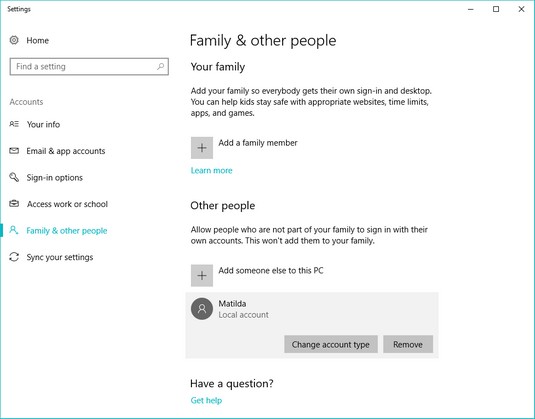This screenshot has width=535, height=419.
Task: Click the plus icon for Add someone else
Action: 202,275
